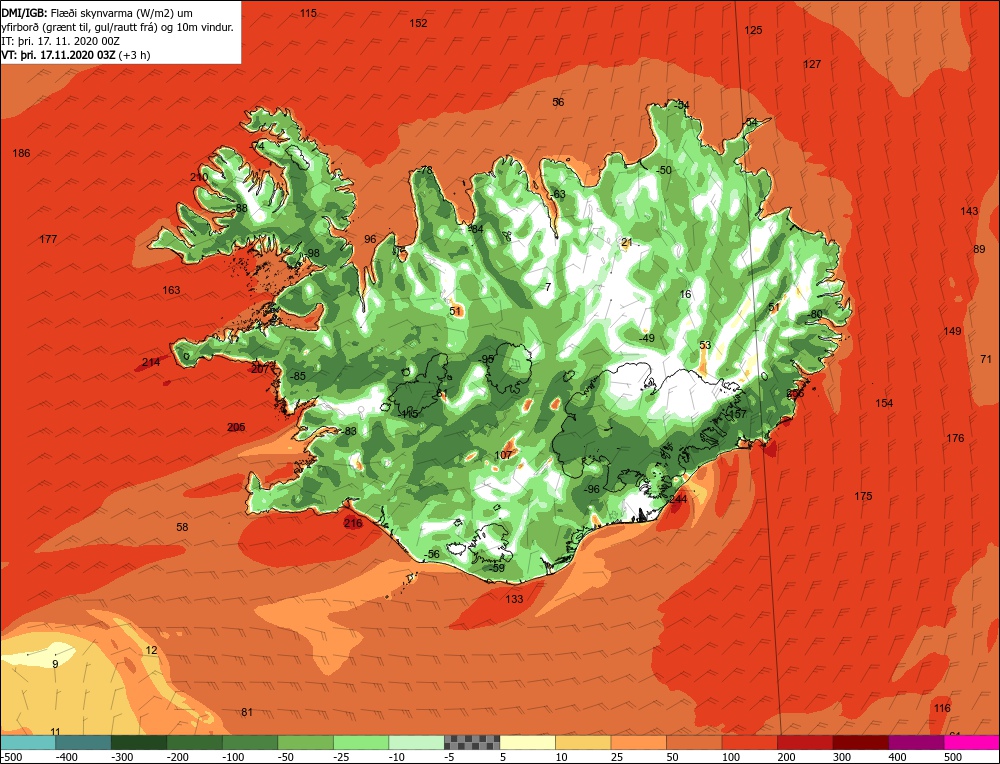Click the 'DMI/IGB: Flæði skynvarma (W/m2) um' title line

[97, 13]
